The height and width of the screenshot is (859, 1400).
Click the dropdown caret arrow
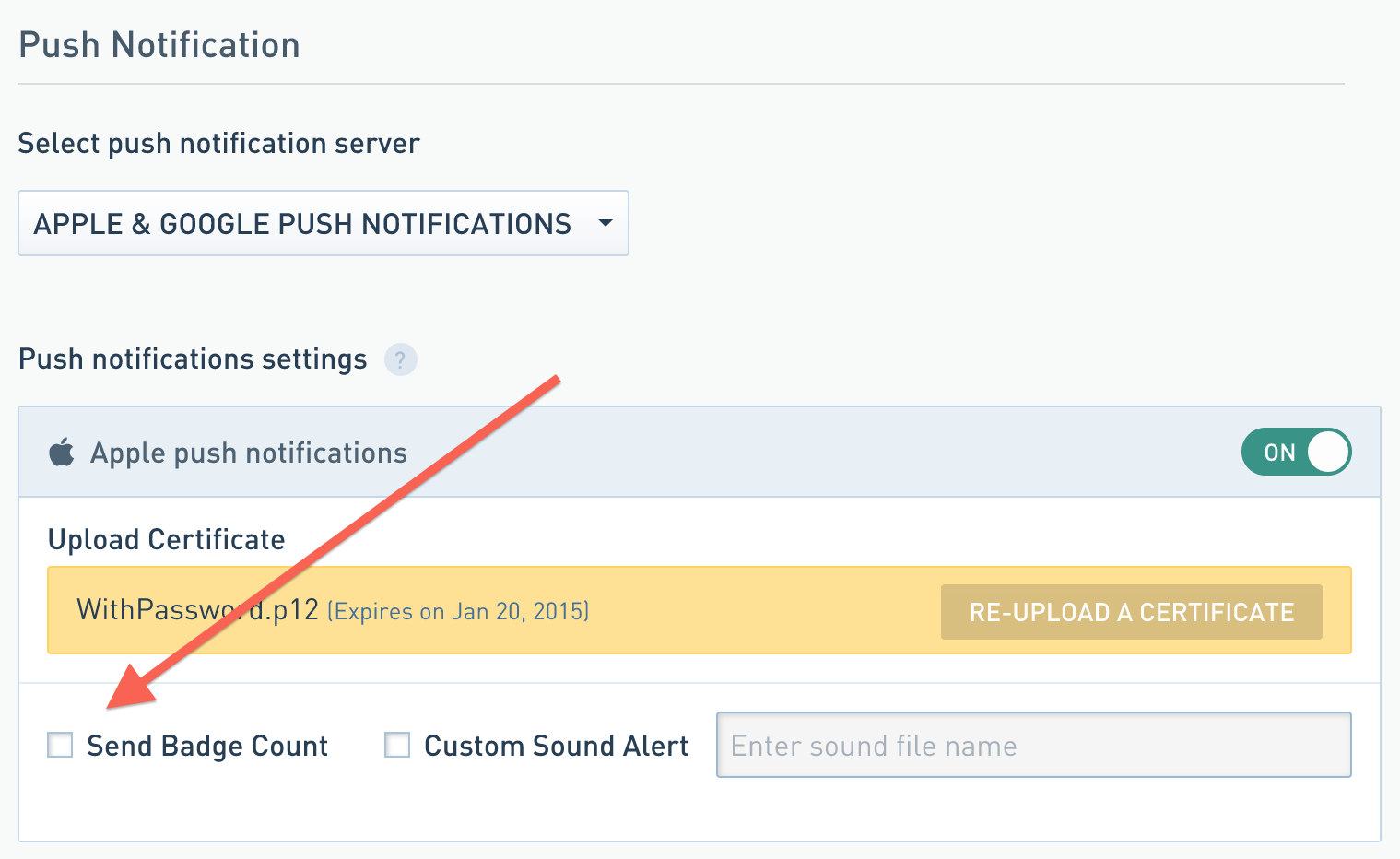point(606,223)
